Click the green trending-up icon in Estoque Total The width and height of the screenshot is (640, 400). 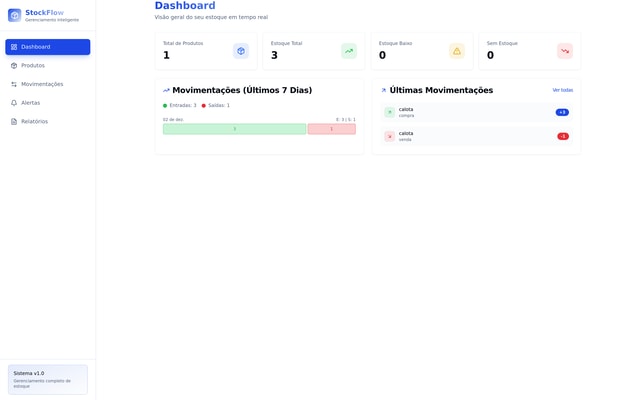click(349, 51)
